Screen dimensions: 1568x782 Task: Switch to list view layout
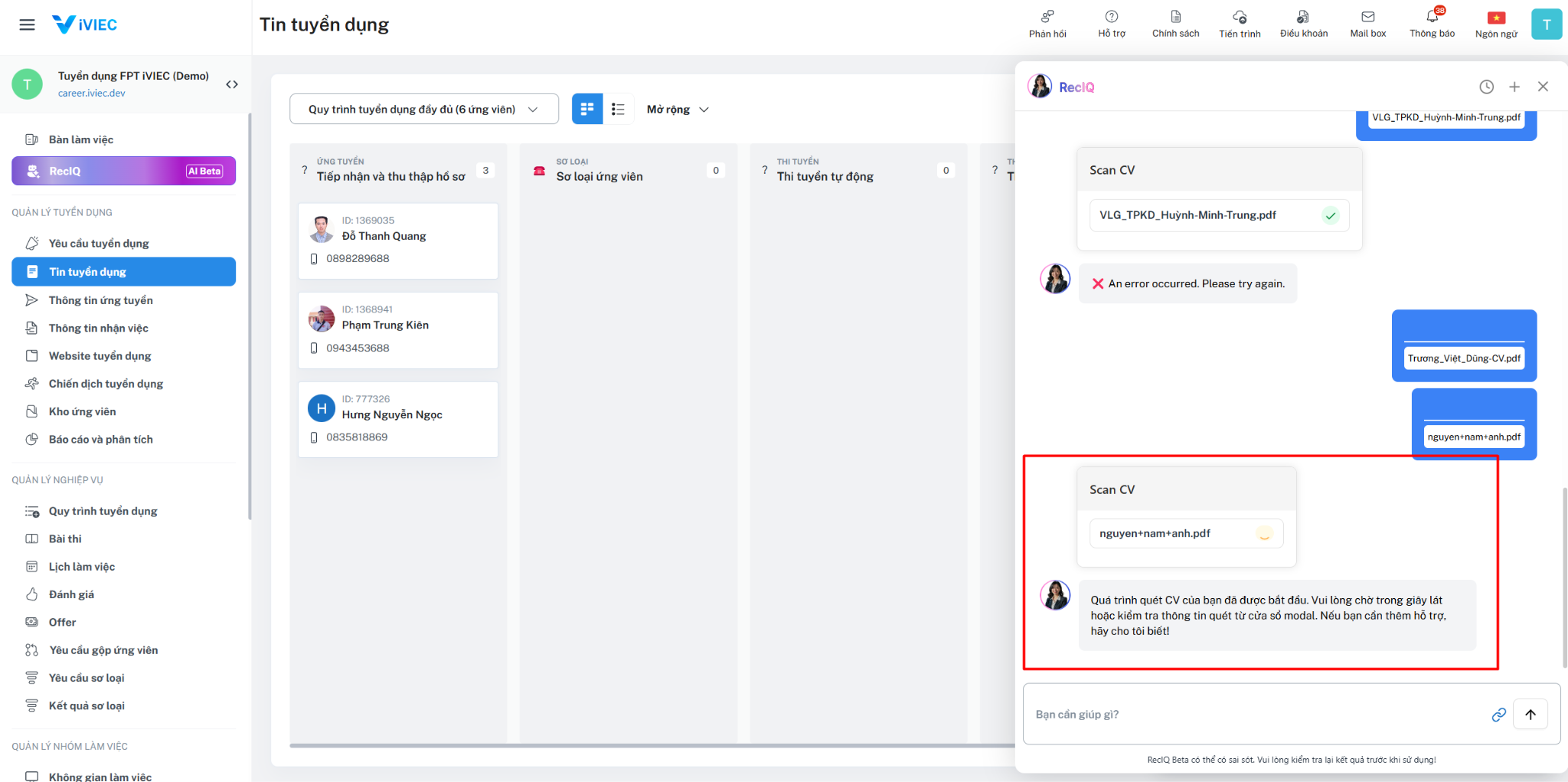[619, 109]
